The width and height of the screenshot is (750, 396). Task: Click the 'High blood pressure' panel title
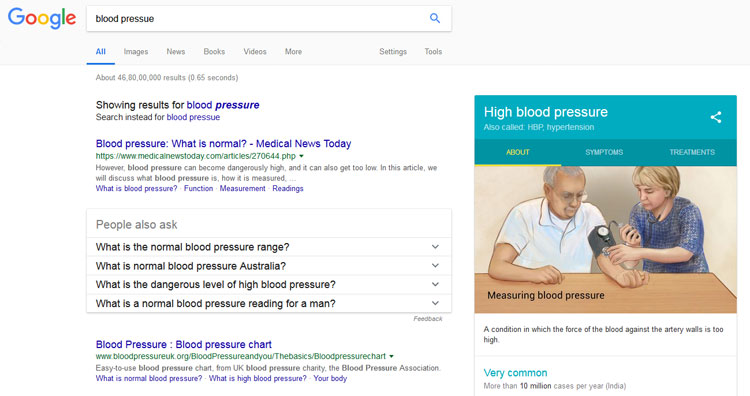[x=546, y=112]
